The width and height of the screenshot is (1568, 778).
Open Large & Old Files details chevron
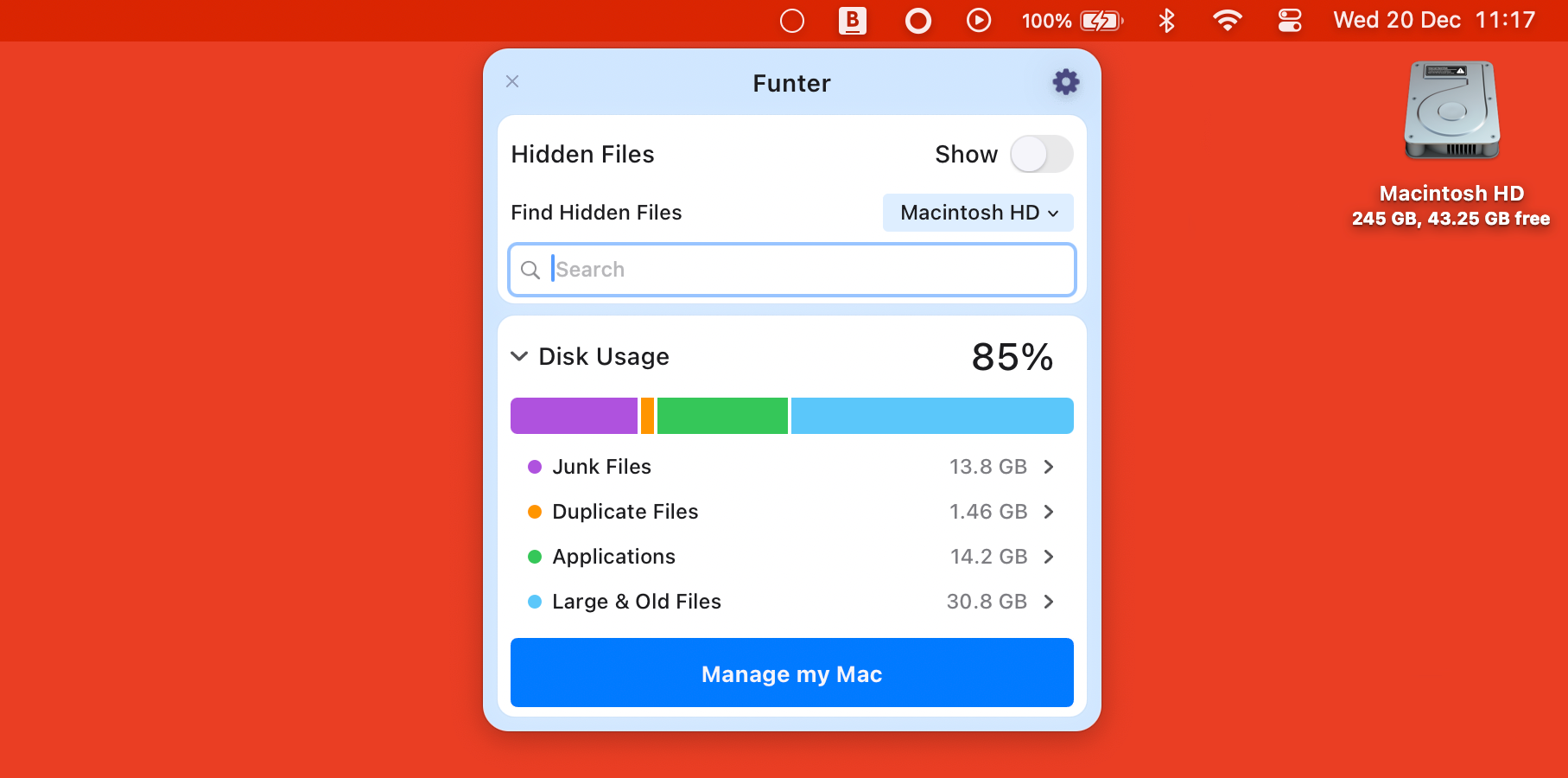click(x=1049, y=602)
